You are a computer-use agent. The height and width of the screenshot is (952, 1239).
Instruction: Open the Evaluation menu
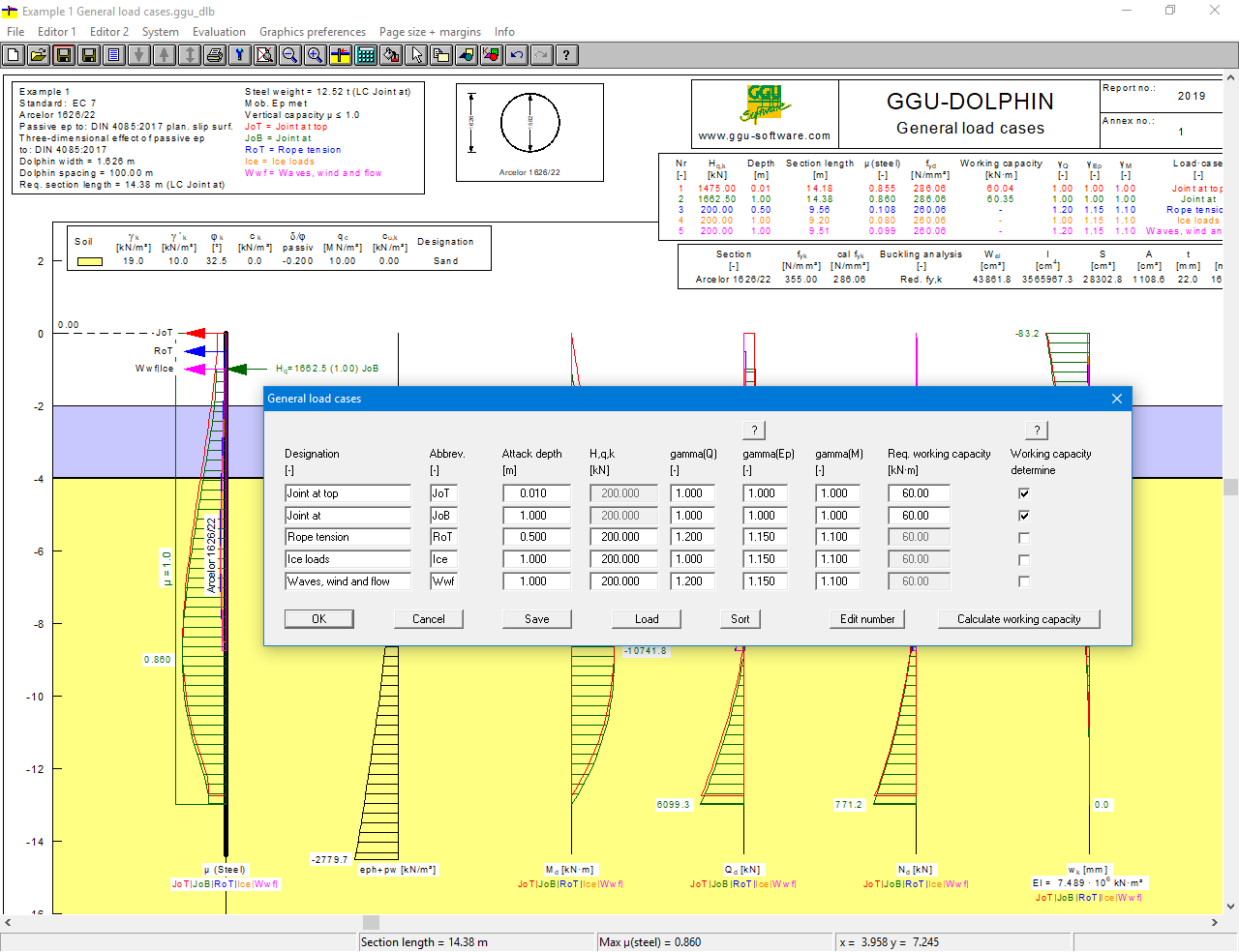coord(219,32)
